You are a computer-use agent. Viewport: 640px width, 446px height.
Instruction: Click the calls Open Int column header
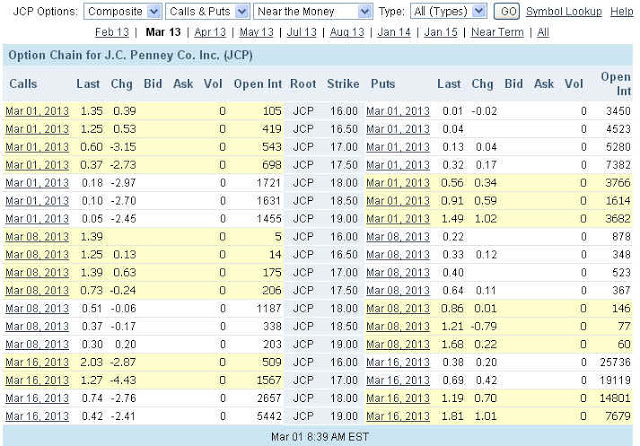258,84
